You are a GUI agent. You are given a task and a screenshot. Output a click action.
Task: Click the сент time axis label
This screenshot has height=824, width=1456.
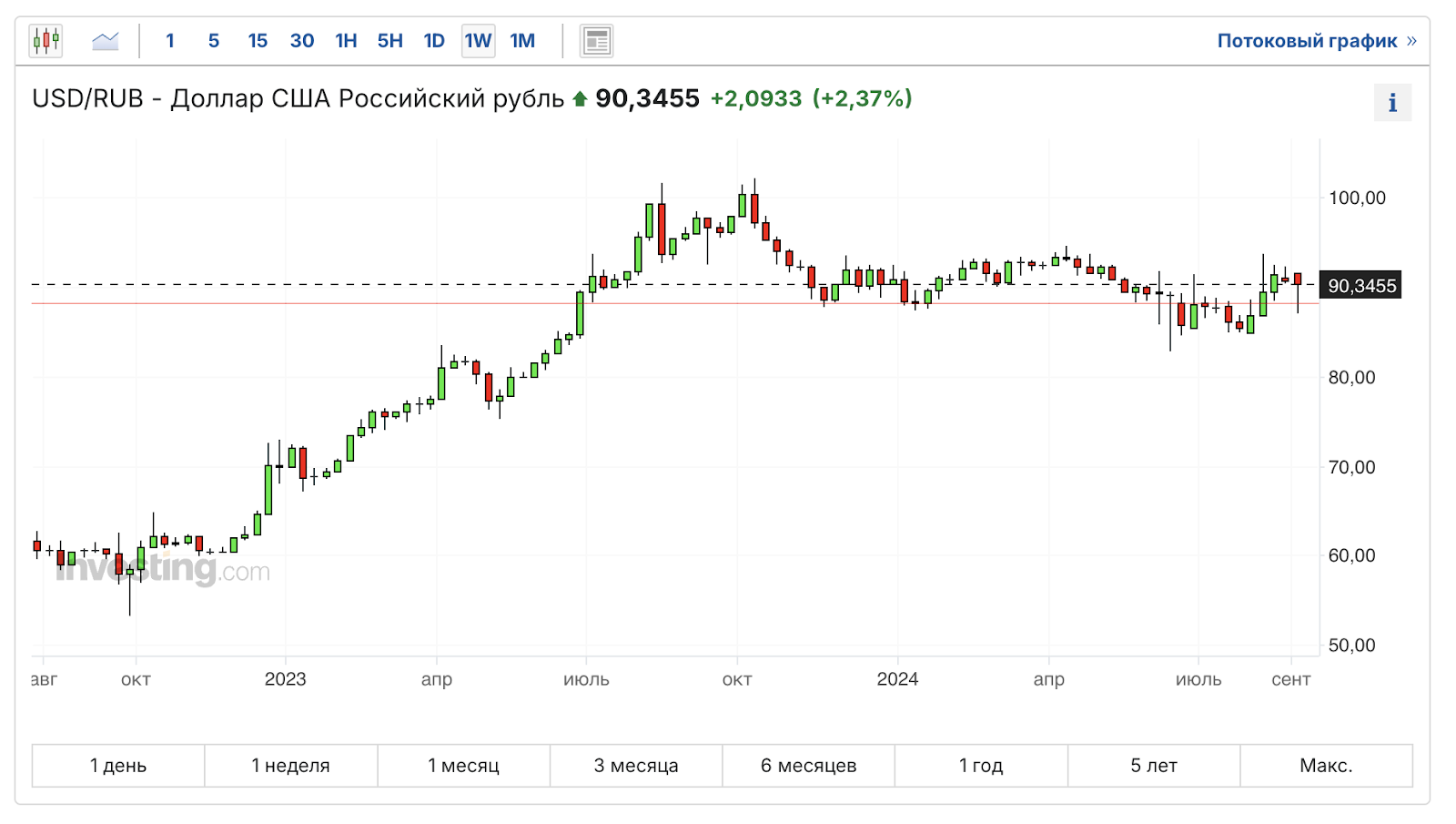[1291, 680]
